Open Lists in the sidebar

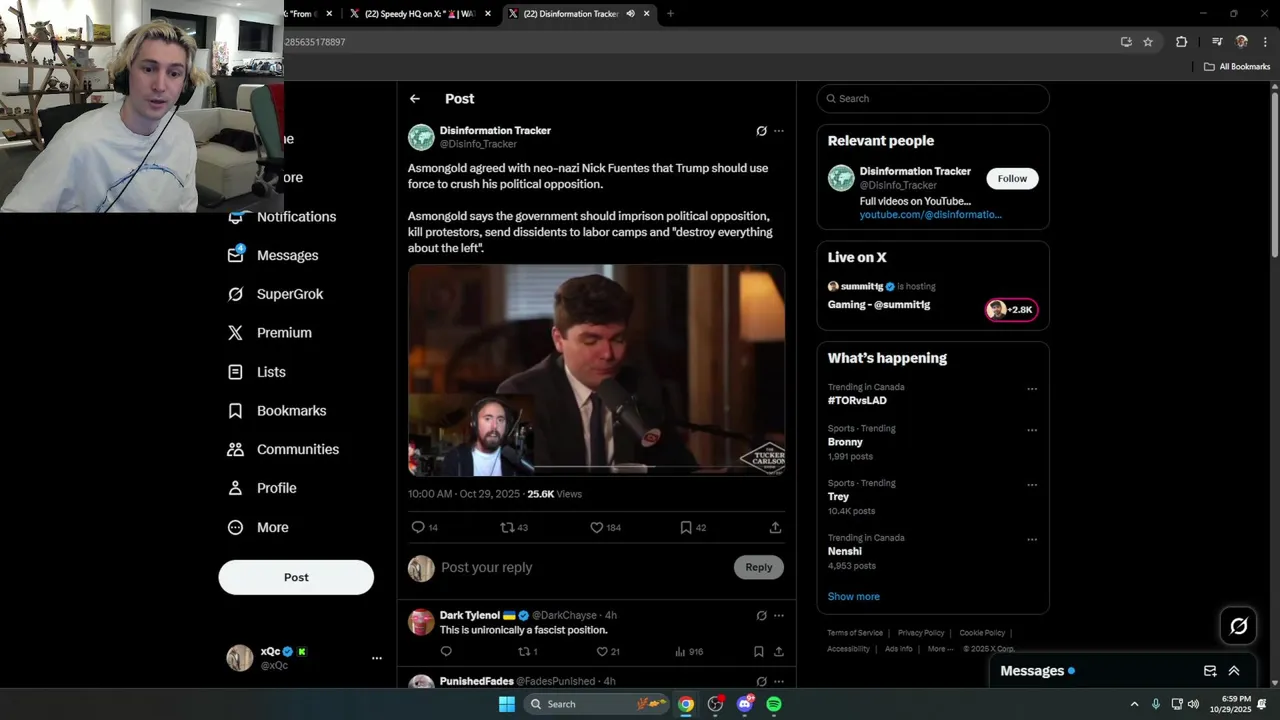[257, 372]
